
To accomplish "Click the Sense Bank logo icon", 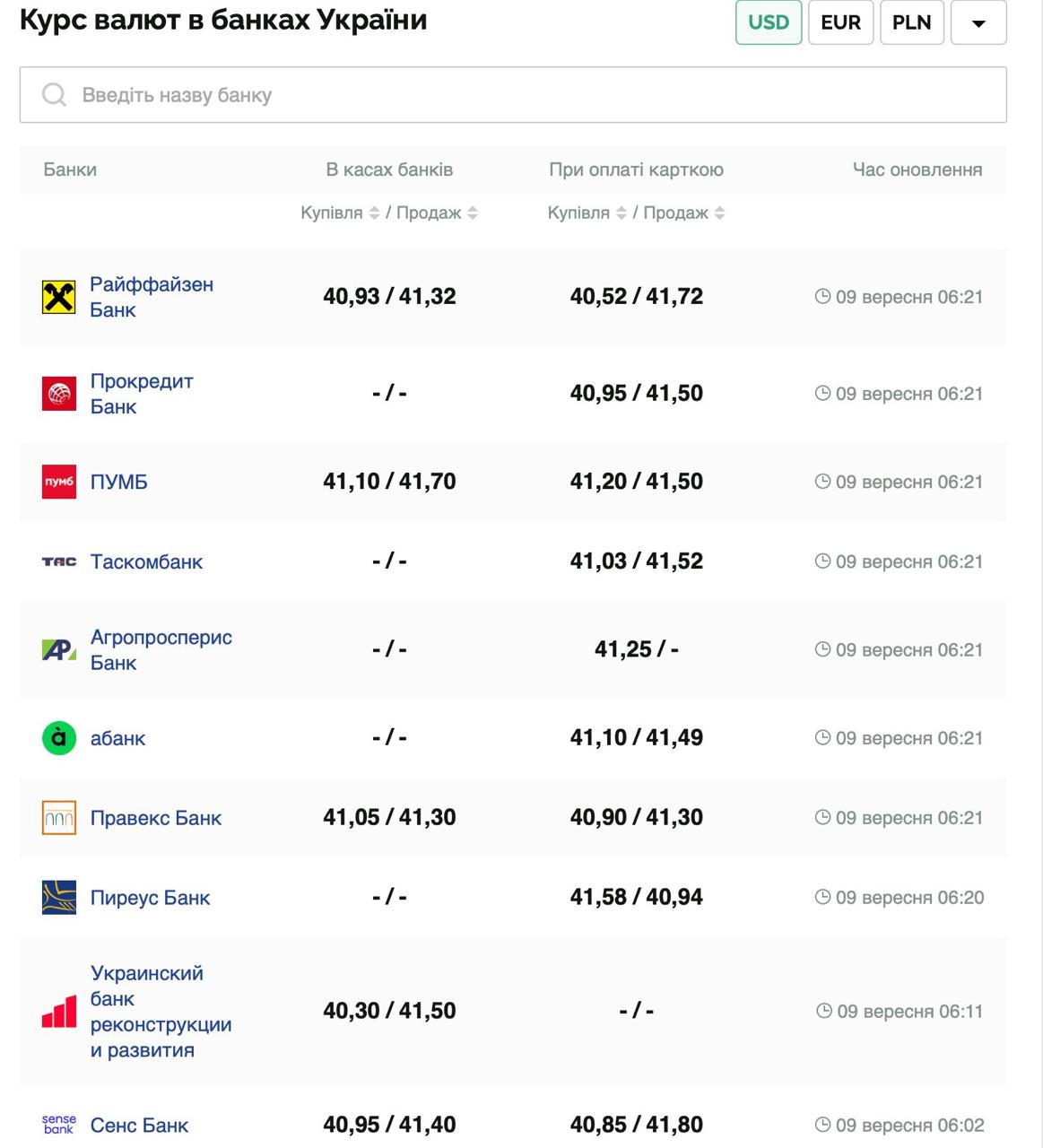I will tap(59, 1125).
